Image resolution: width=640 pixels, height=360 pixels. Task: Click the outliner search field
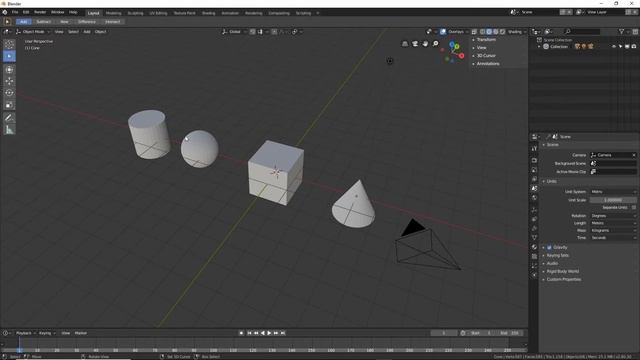583,31
